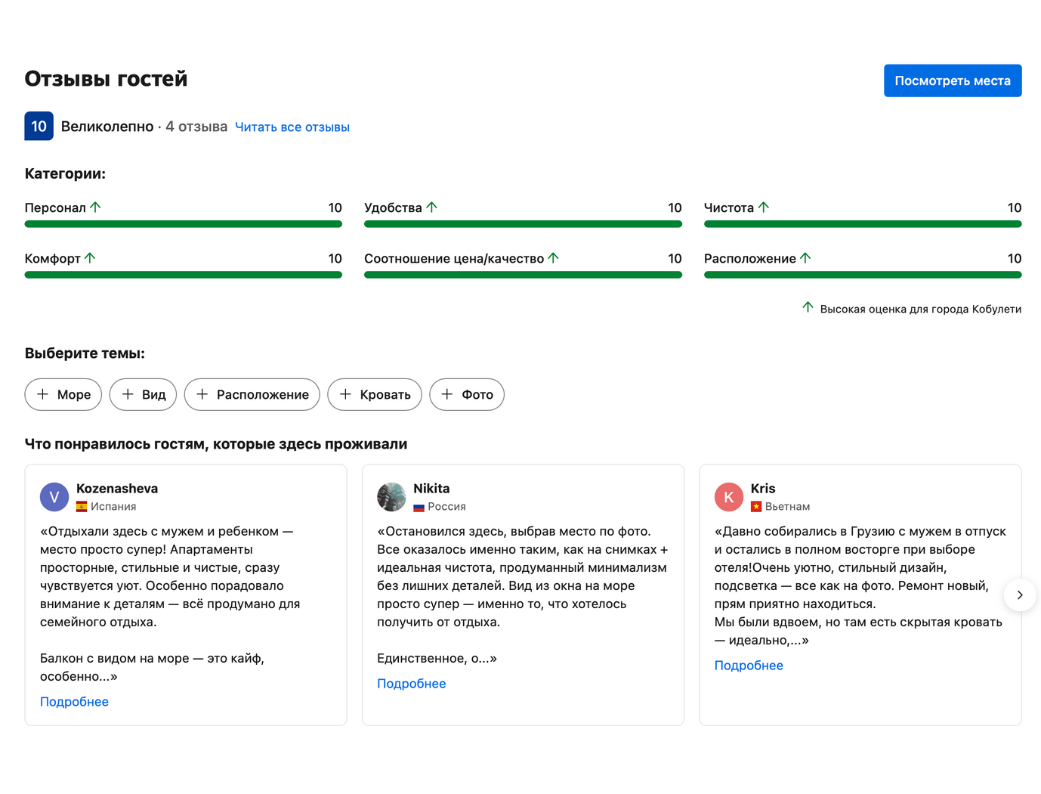The image size is (1041, 794).
Task: Show next reviews with right chevron
Action: point(1019,595)
